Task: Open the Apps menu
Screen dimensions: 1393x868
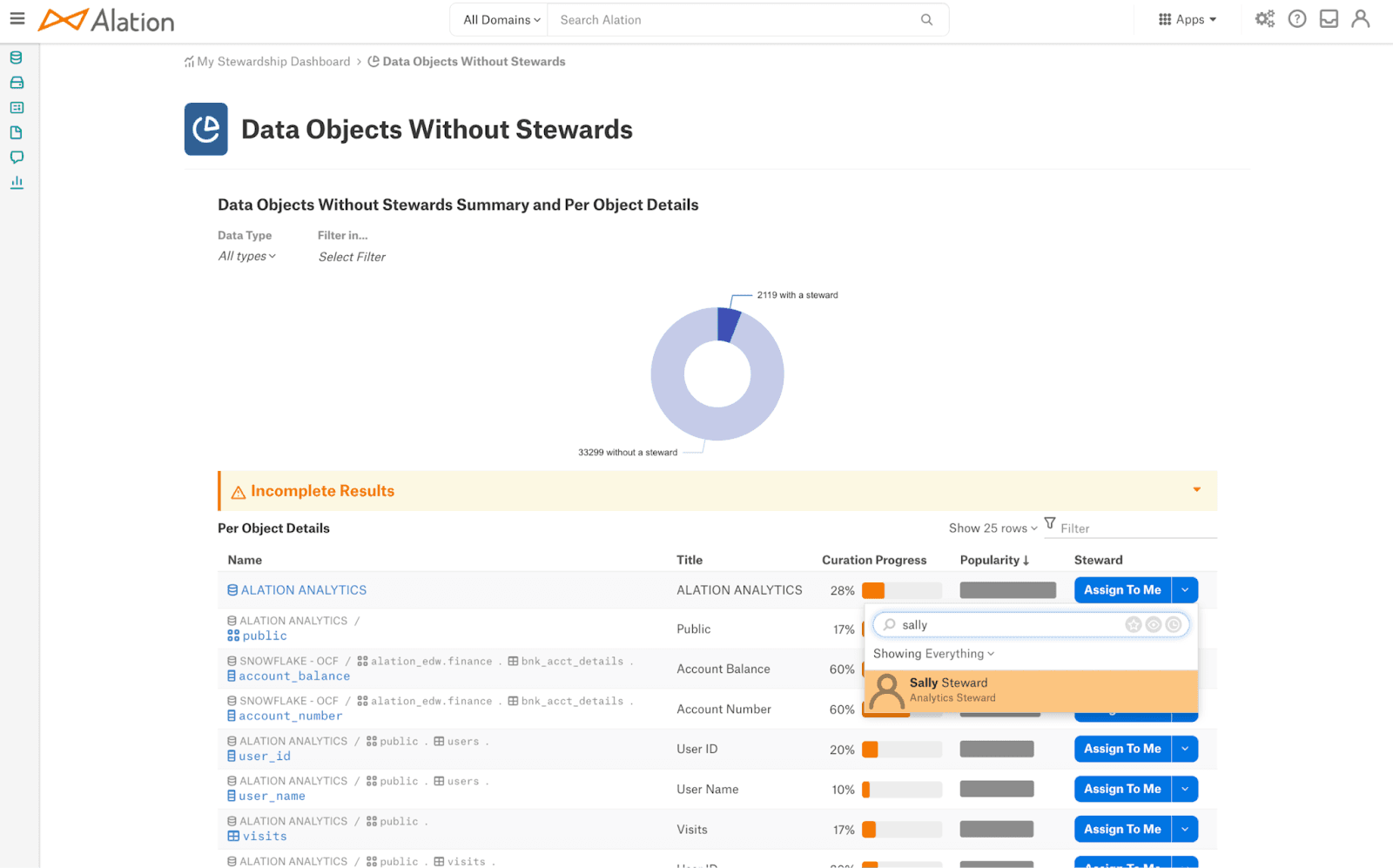Action: (x=1188, y=19)
